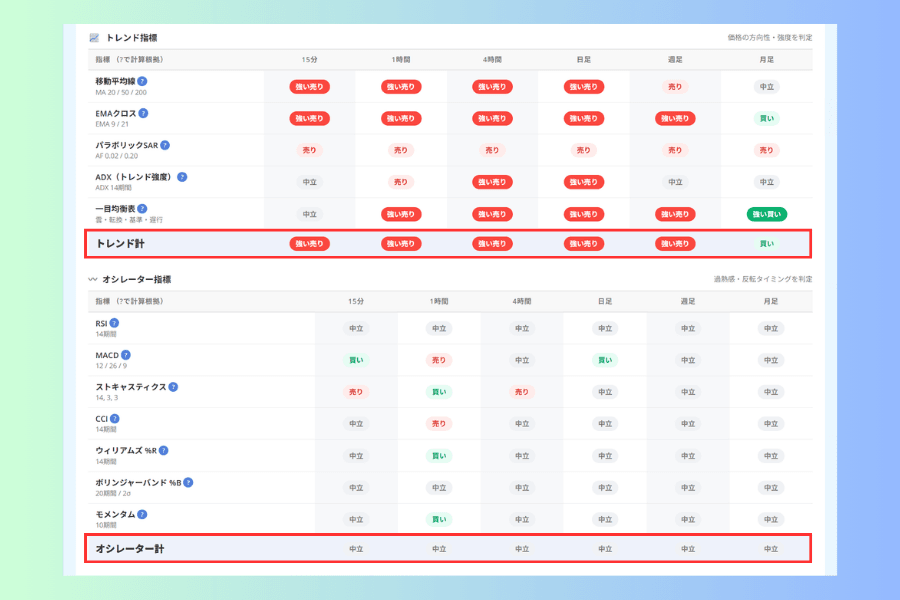The image size is (900, 600).
Task: Show the MACD help icon info
Action: pos(126,355)
